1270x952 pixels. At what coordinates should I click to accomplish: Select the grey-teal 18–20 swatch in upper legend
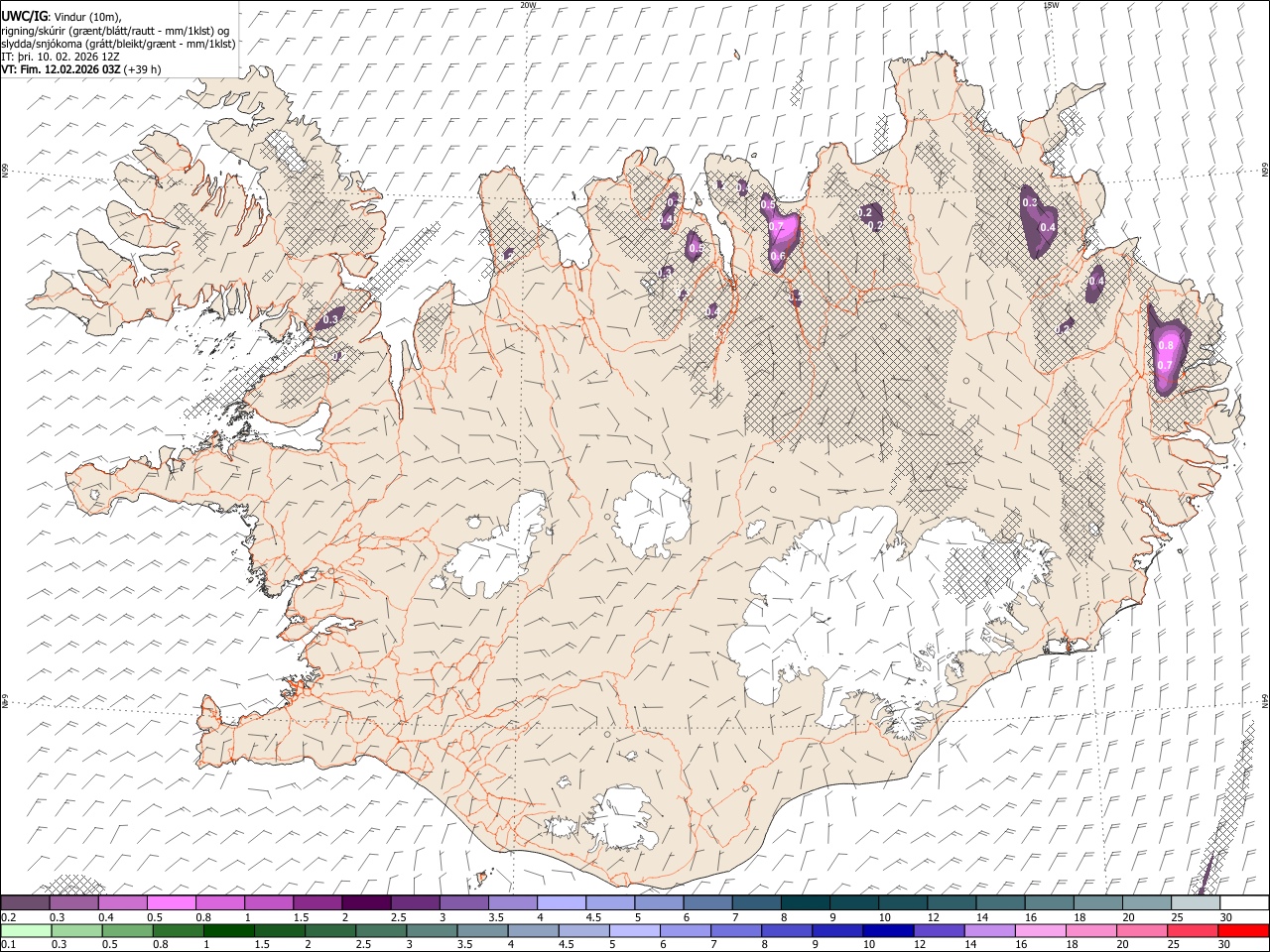pos(1098,902)
